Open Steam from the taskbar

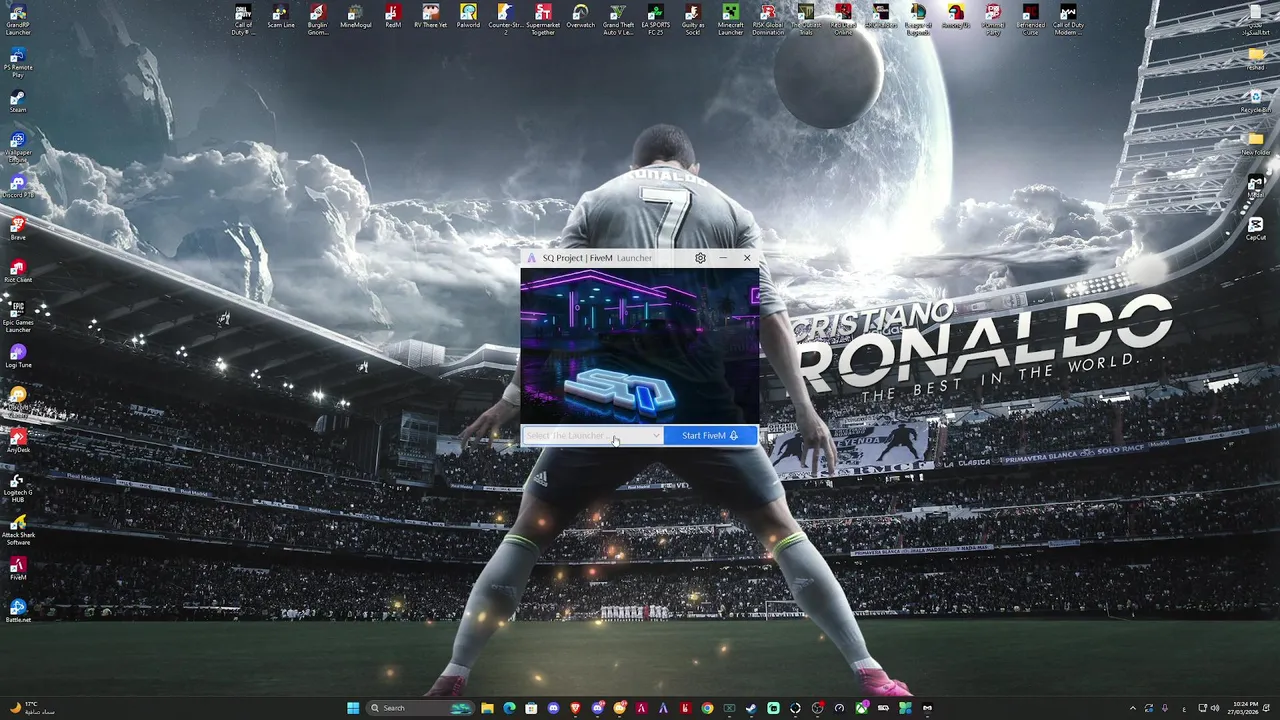tap(751, 708)
